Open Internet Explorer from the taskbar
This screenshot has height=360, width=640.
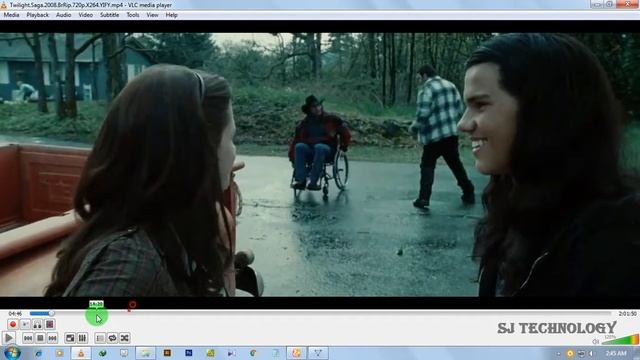pyautogui.click(x=38, y=353)
